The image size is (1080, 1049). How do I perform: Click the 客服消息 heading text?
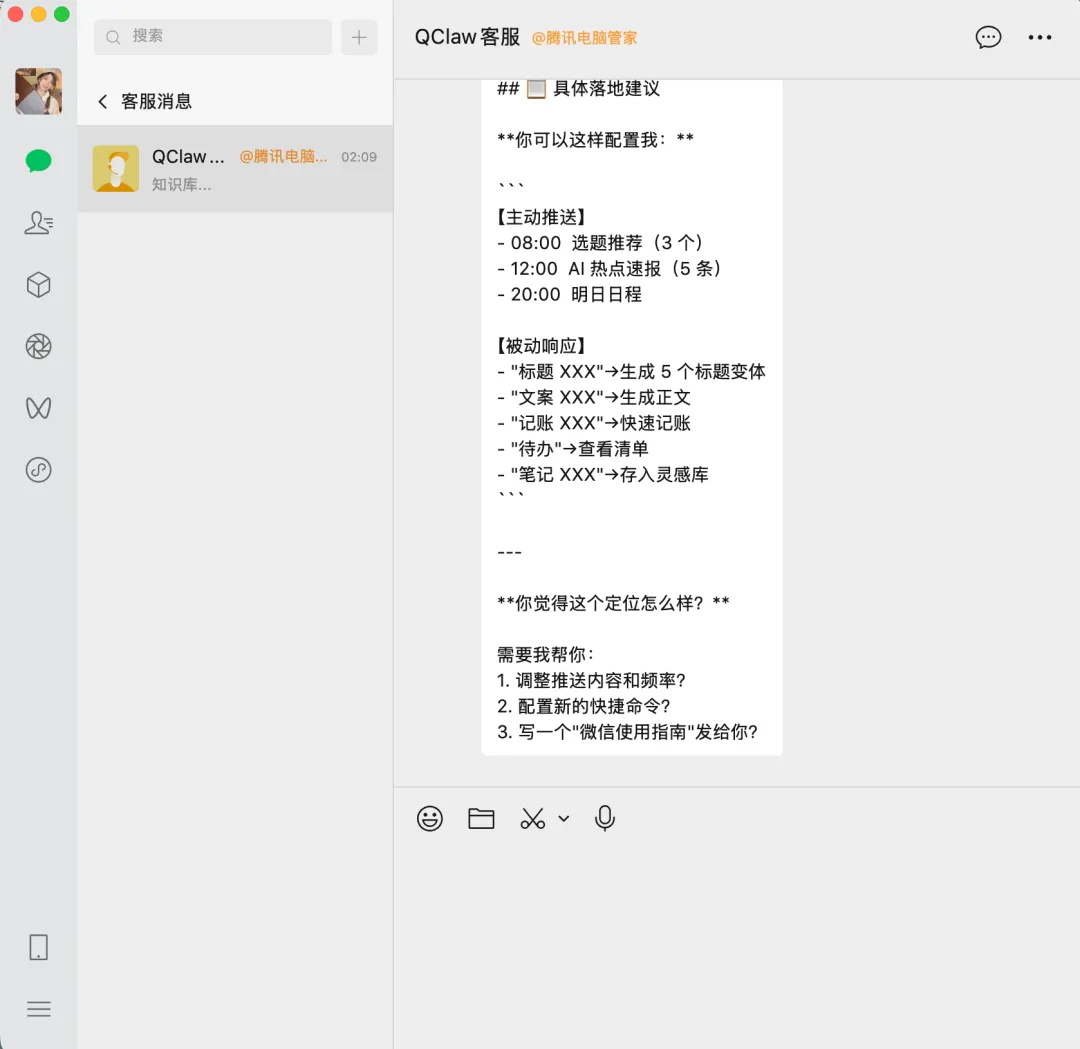click(156, 101)
